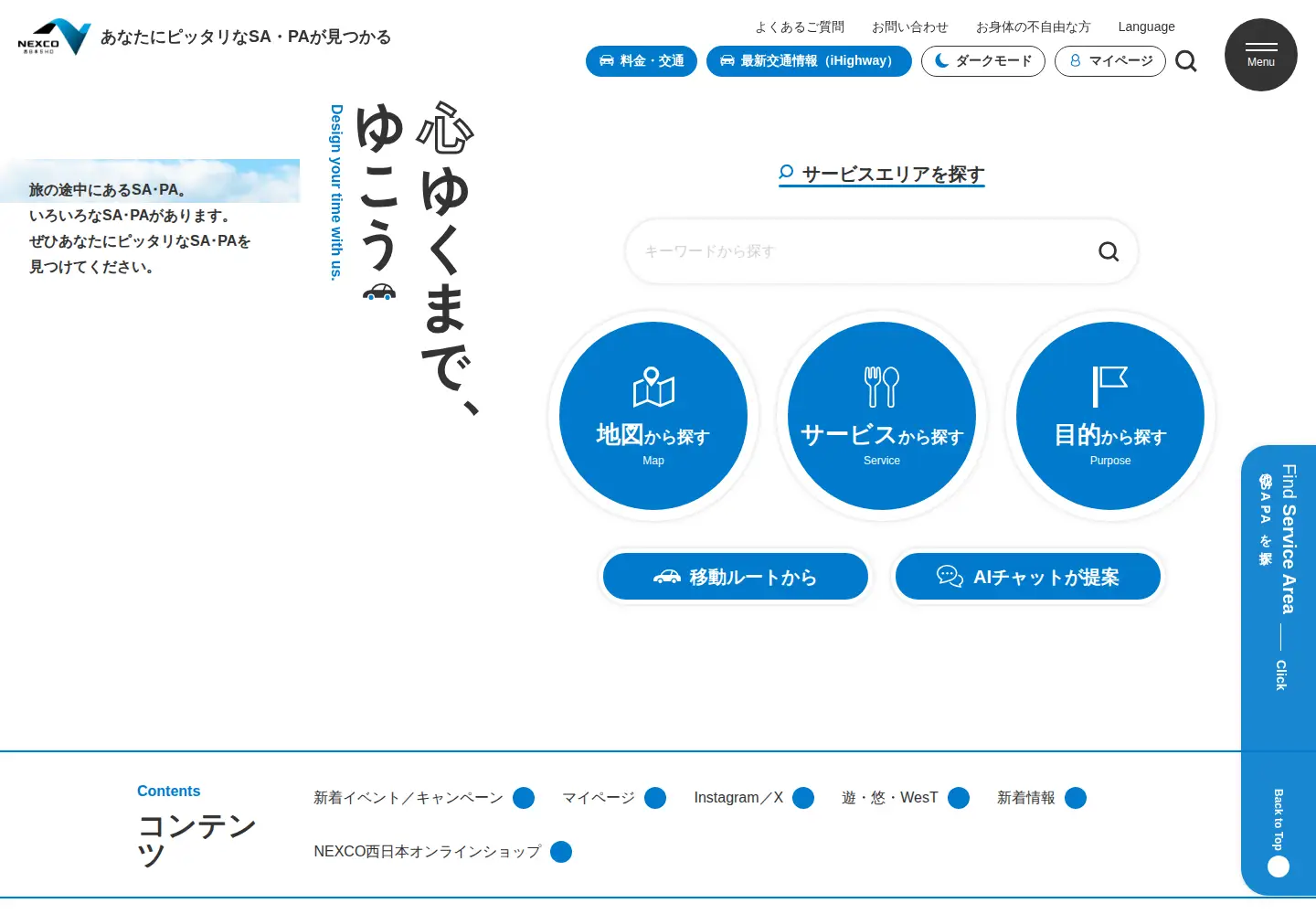Viewport: 1316px width, 914px height.
Task: Click Design your time with us. text
Action: 336,192
